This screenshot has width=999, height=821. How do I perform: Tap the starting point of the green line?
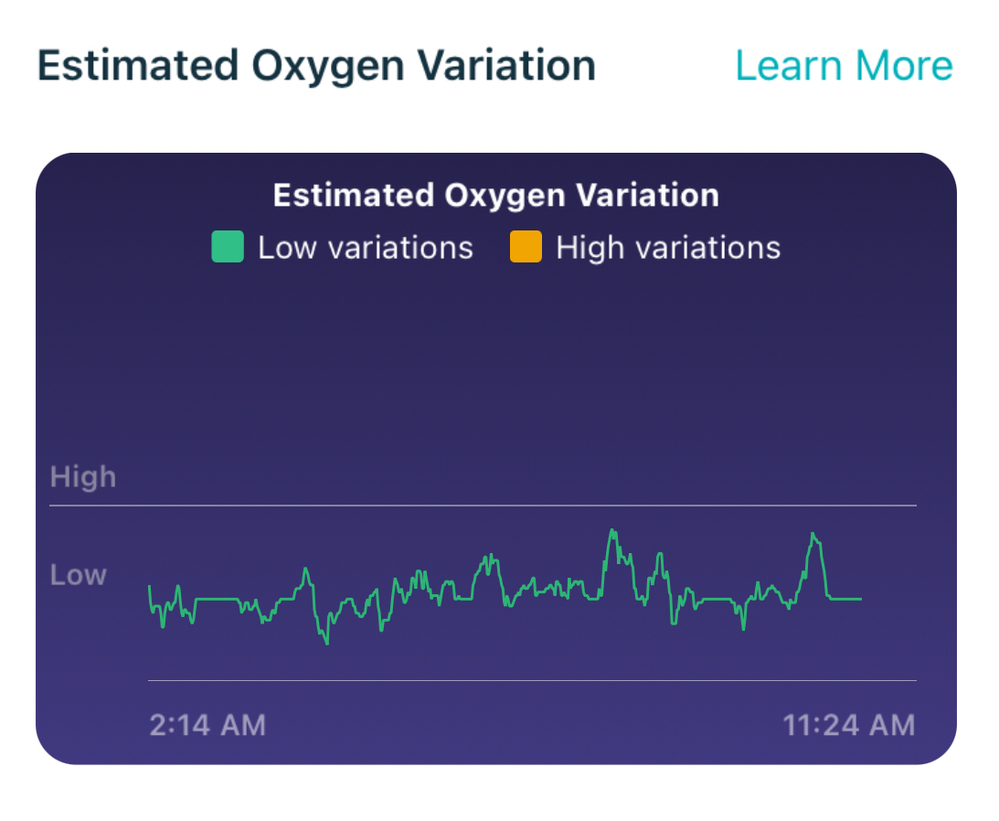[150, 588]
